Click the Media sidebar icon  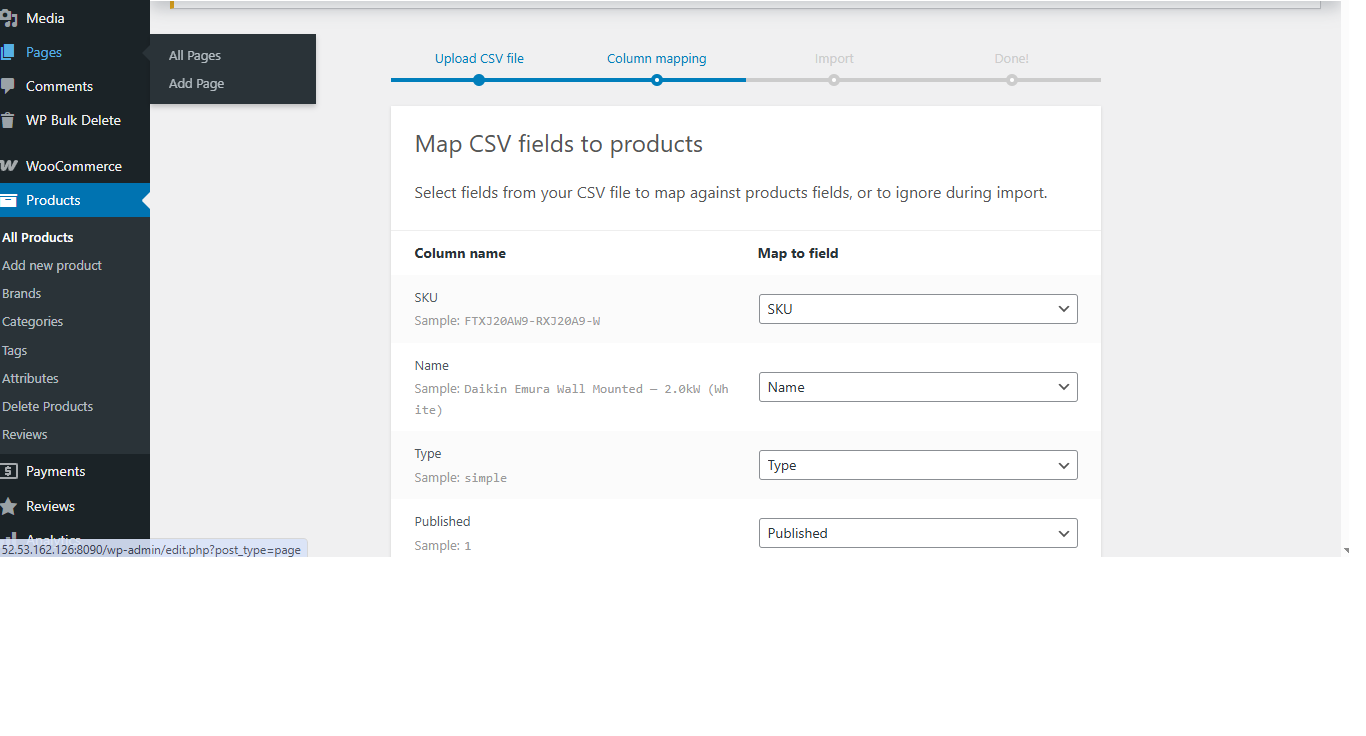coord(8,18)
